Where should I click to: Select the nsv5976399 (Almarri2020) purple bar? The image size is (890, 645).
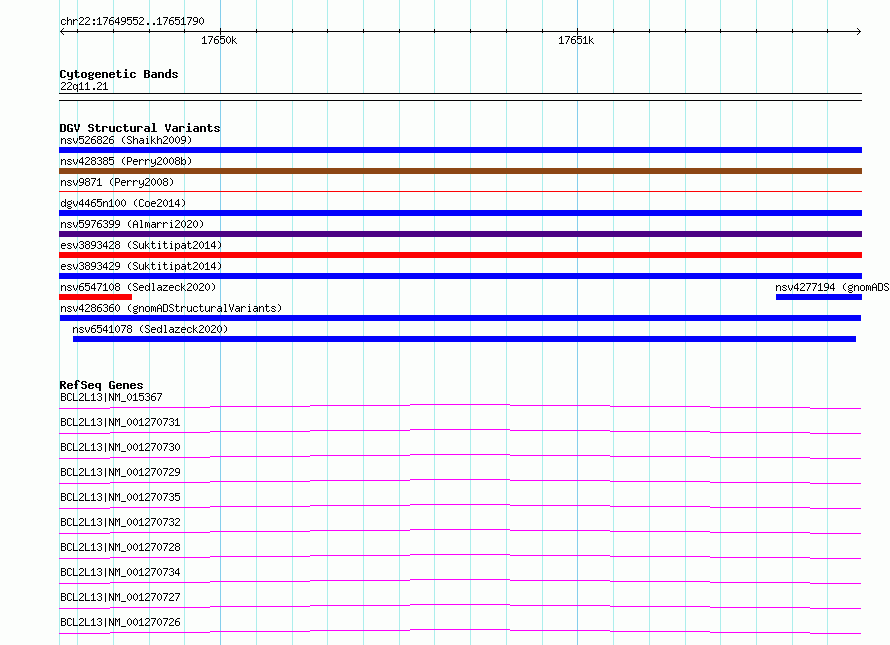tap(460, 234)
